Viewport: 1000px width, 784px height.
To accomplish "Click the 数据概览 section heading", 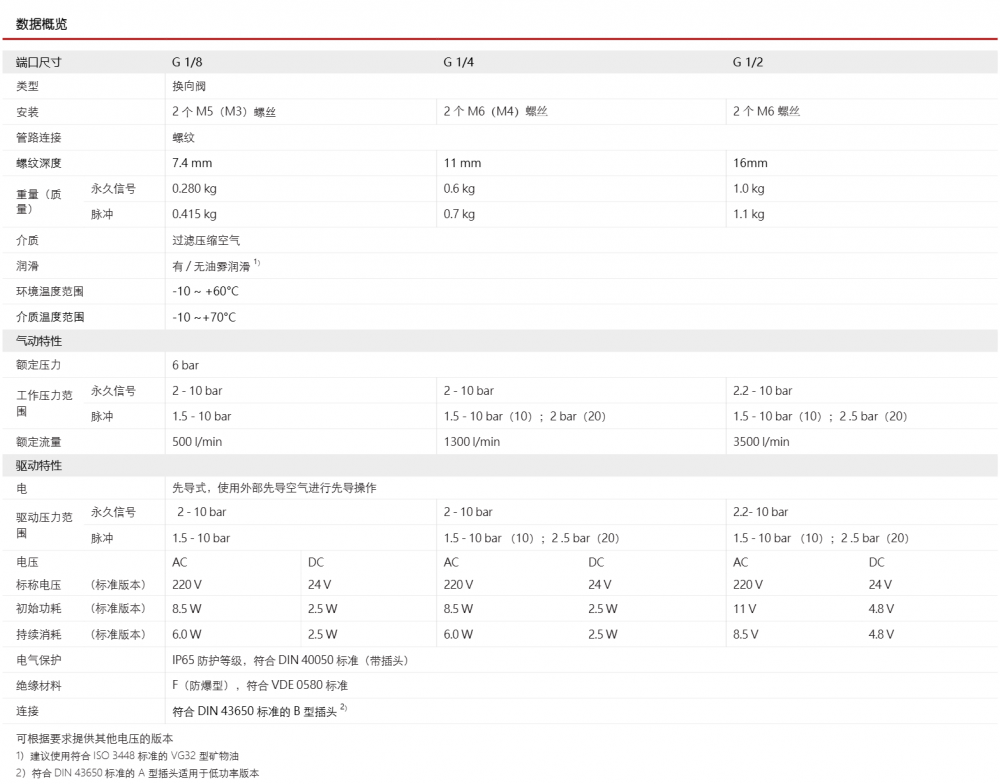I will (x=41, y=22).
